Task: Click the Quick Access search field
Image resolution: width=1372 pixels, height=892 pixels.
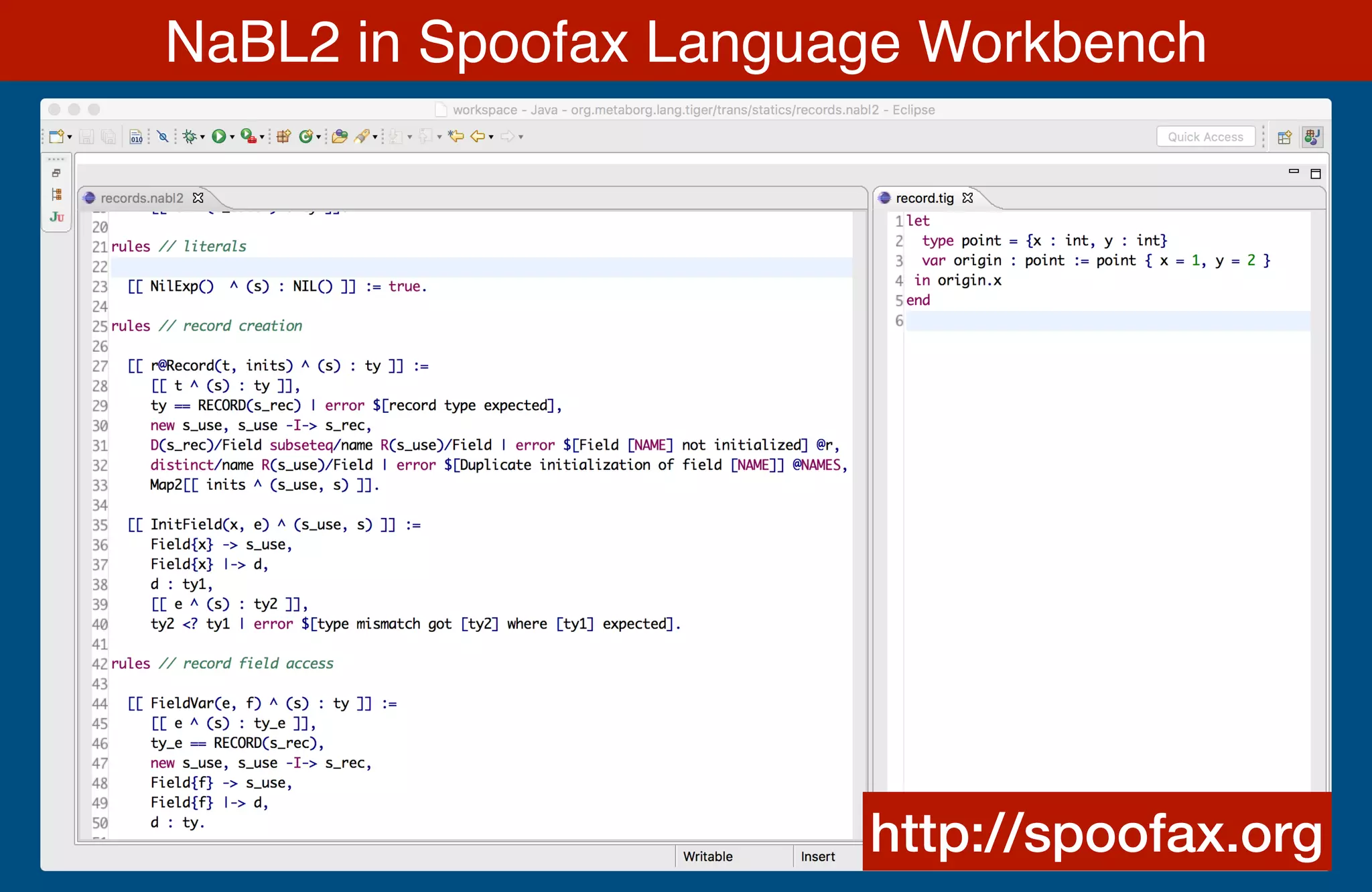Action: pos(1206,137)
